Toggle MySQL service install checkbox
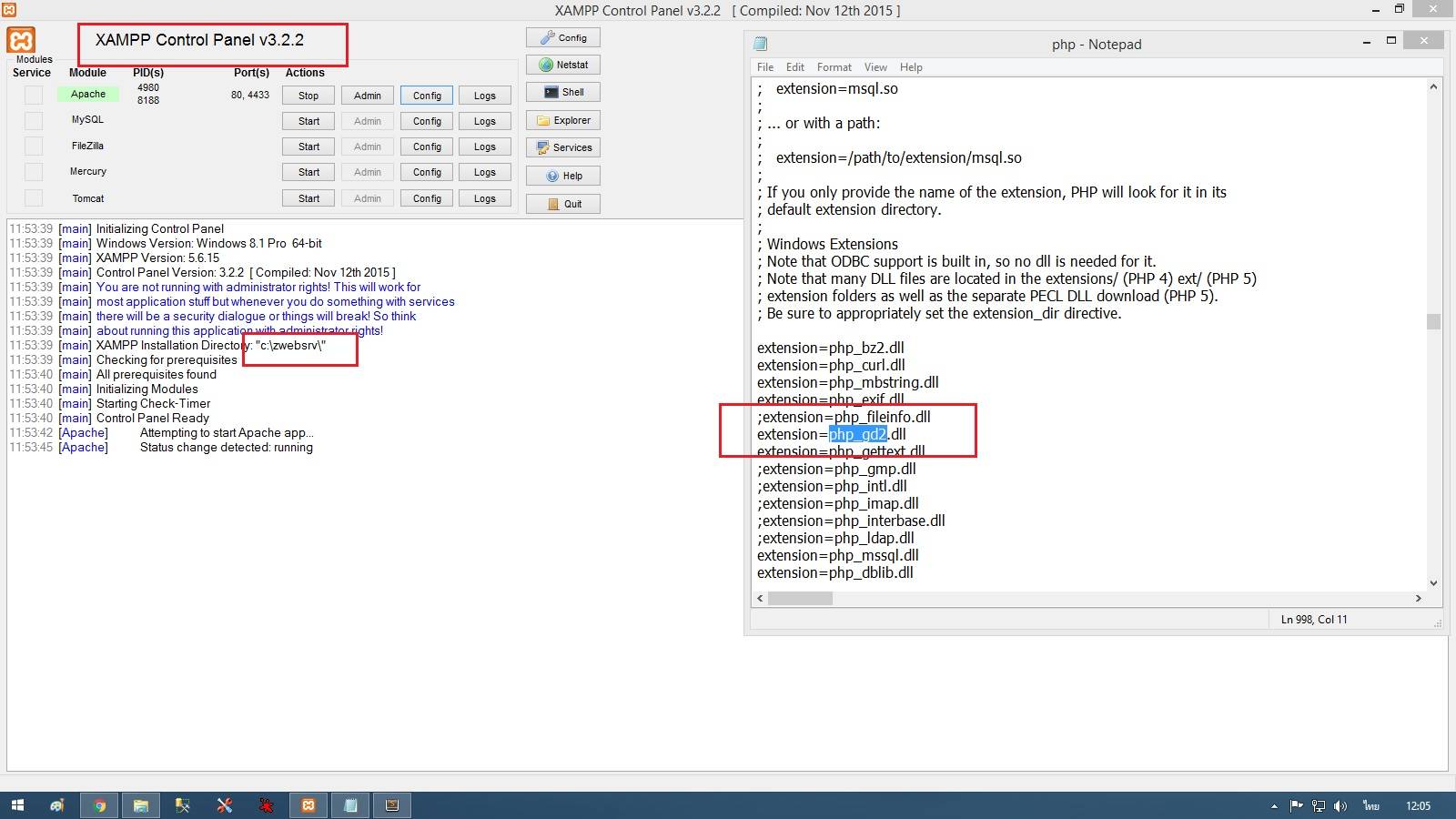The width and height of the screenshot is (1456, 819). pyautogui.click(x=34, y=120)
